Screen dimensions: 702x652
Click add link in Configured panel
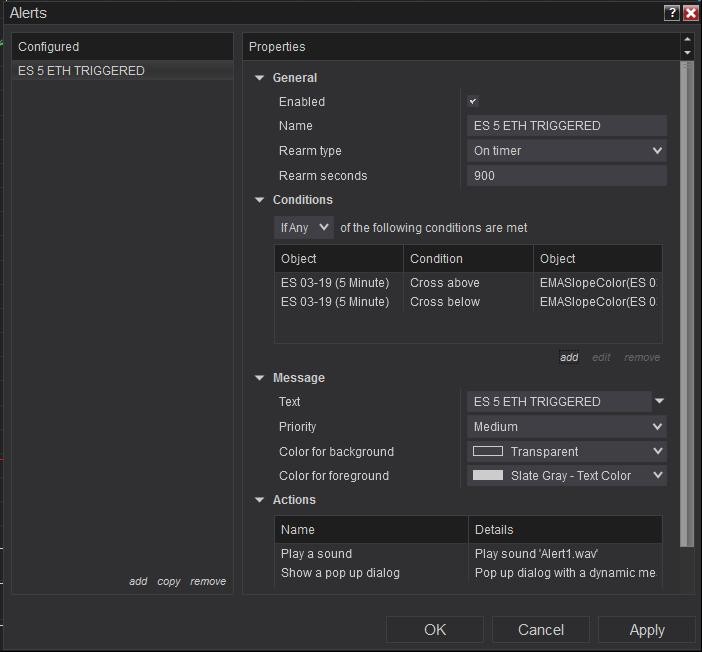pos(138,581)
